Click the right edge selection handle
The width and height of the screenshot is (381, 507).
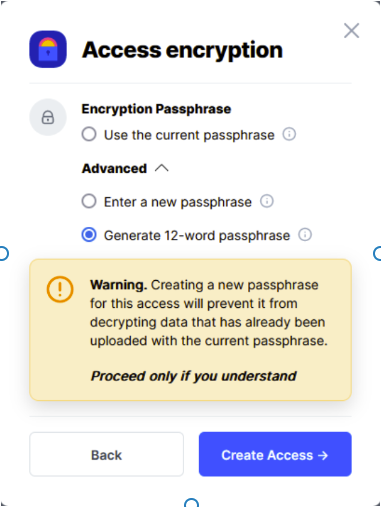point(377,254)
